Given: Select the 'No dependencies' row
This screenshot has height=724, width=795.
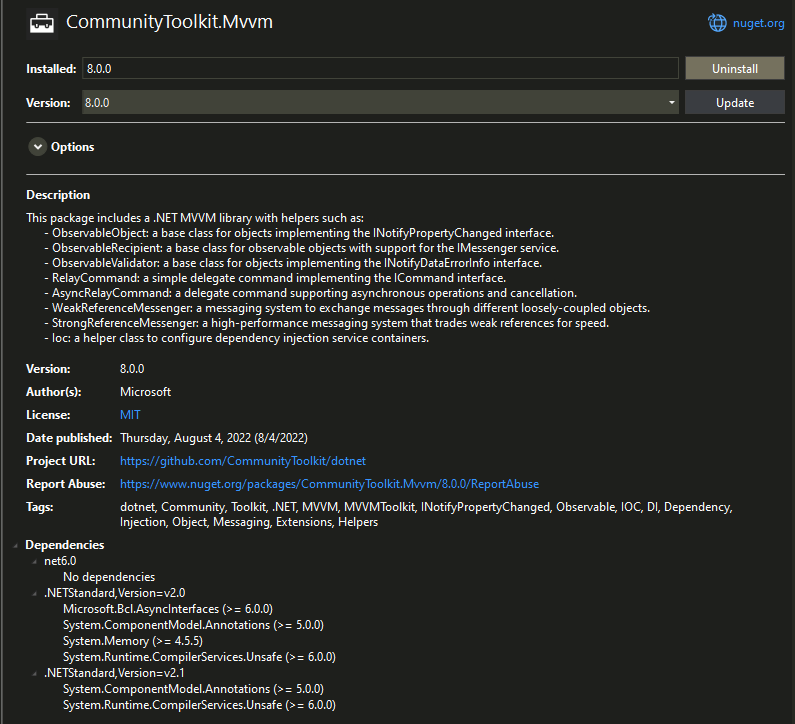Looking at the screenshot, I should click(109, 577).
